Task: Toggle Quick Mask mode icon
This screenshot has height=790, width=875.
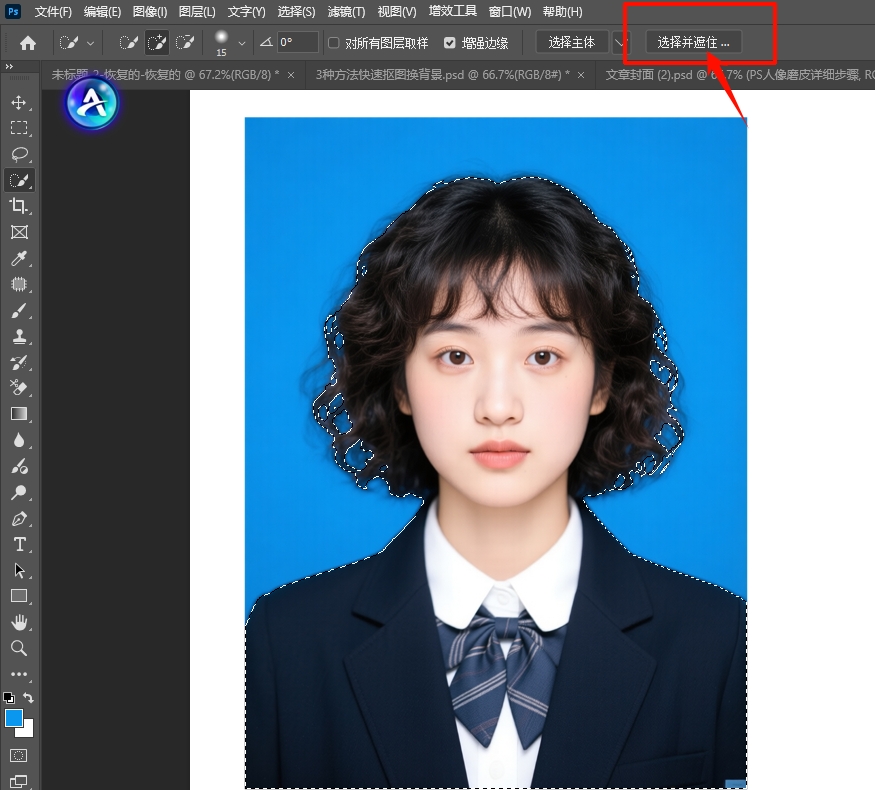Action: point(19,755)
